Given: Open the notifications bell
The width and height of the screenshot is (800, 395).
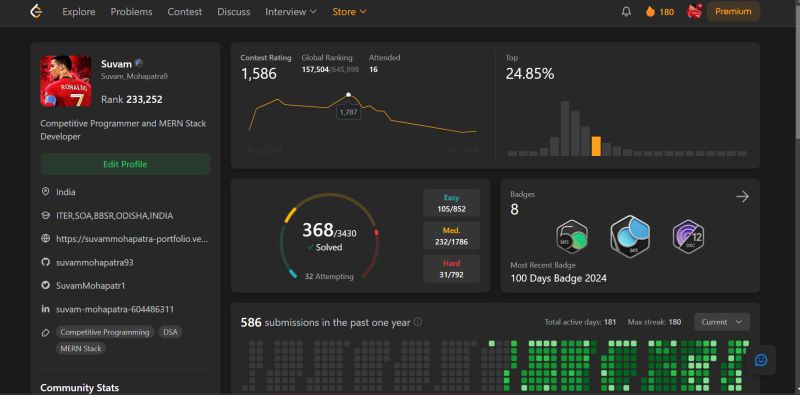Looking at the screenshot, I should tap(626, 12).
